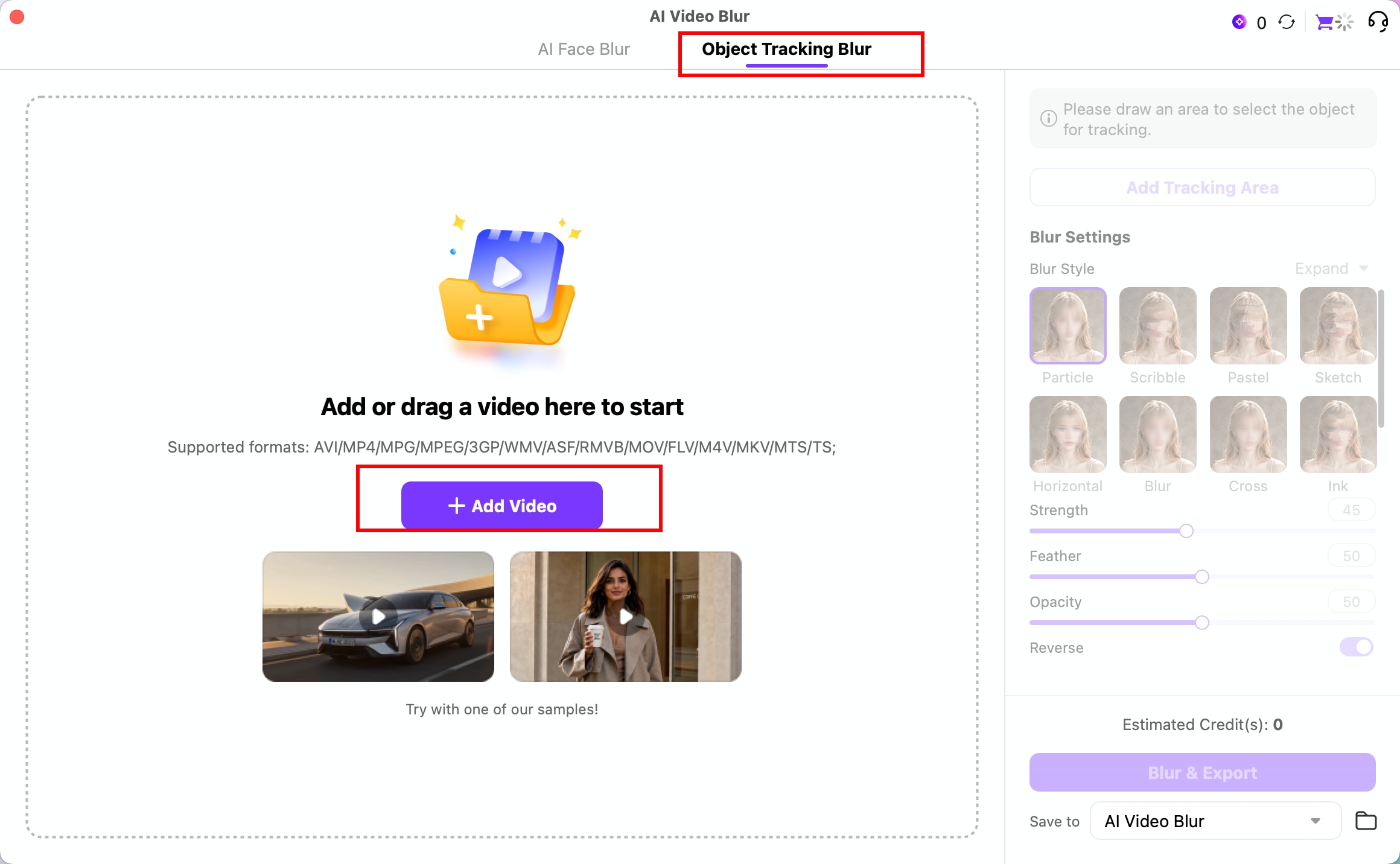The height and width of the screenshot is (864, 1400).
Task: Select the Blur blur style
Action: 1157,434
